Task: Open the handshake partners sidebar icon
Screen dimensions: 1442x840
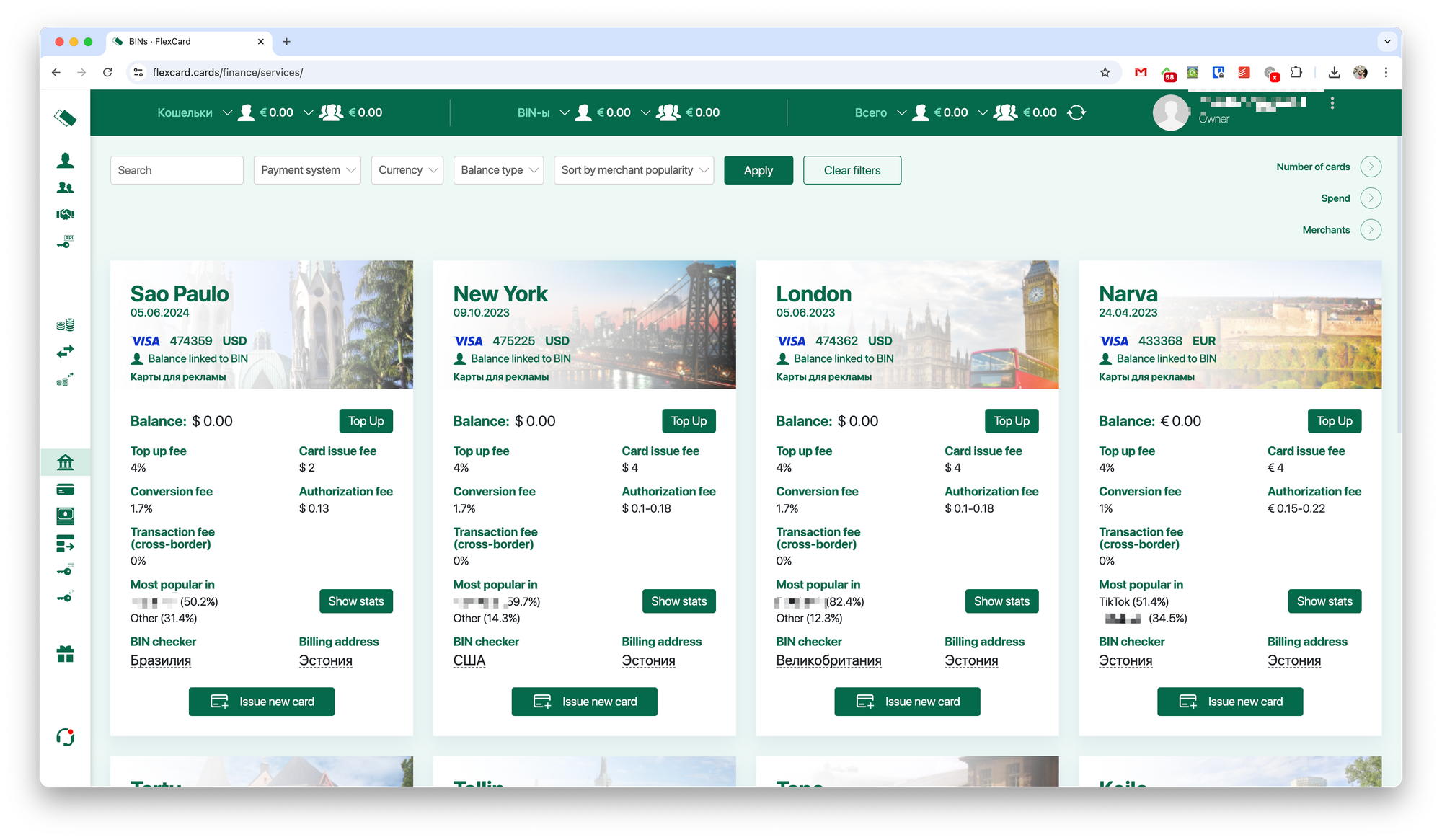Action: pos(65,214)
